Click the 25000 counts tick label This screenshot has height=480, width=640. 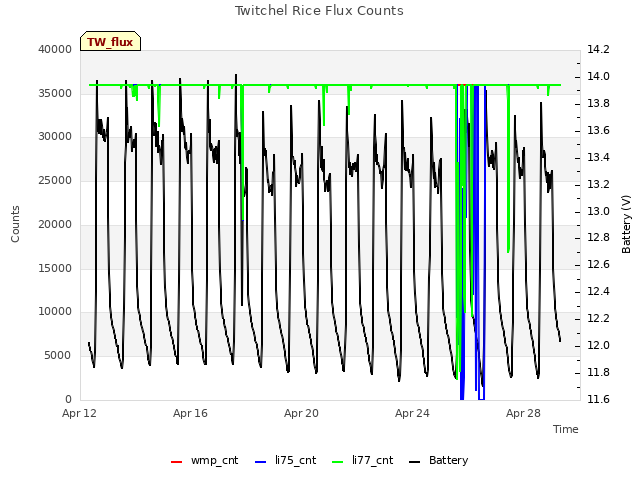[x=55, y=180]
